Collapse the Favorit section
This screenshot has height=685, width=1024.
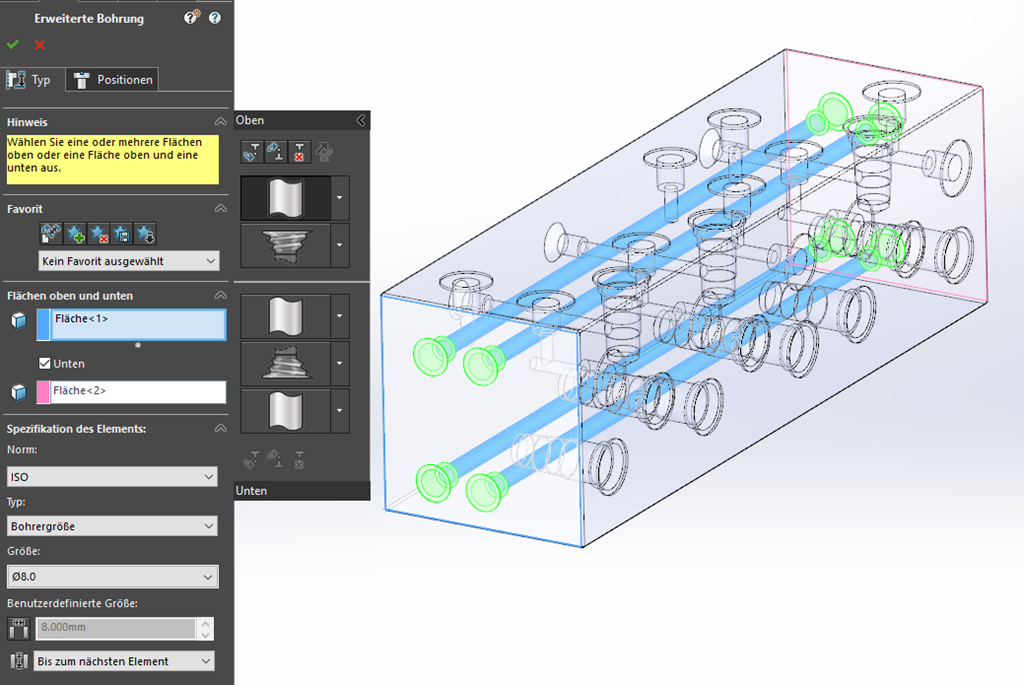click(x=221, y=209)
